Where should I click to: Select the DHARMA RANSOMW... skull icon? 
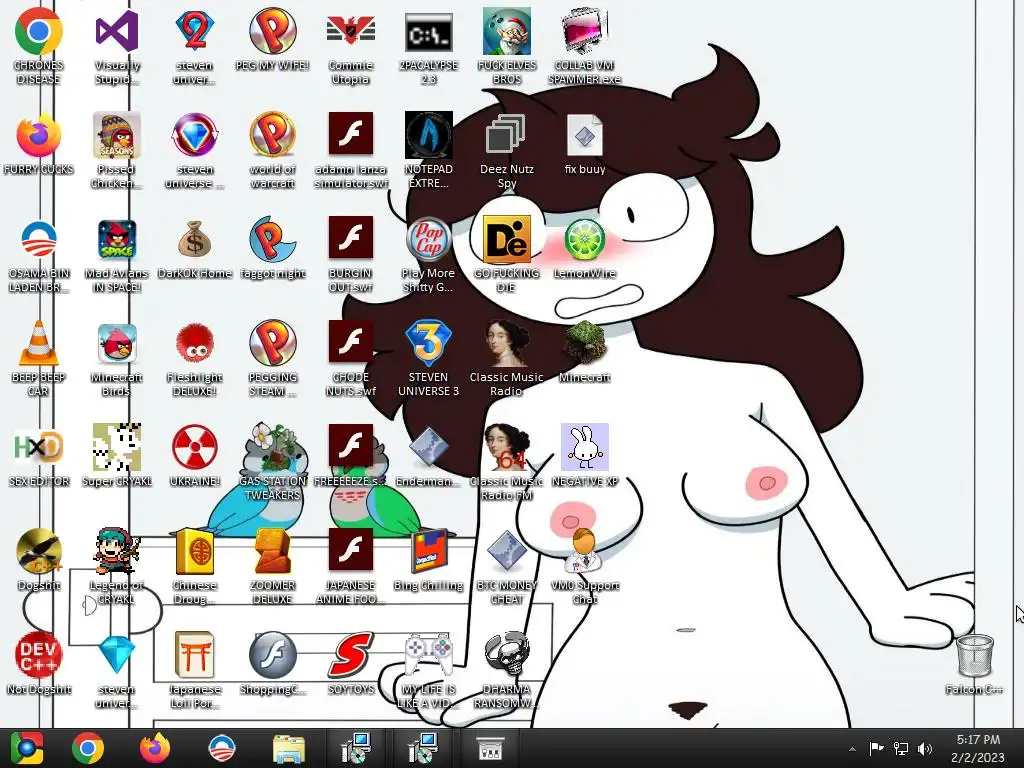point(506,655)
